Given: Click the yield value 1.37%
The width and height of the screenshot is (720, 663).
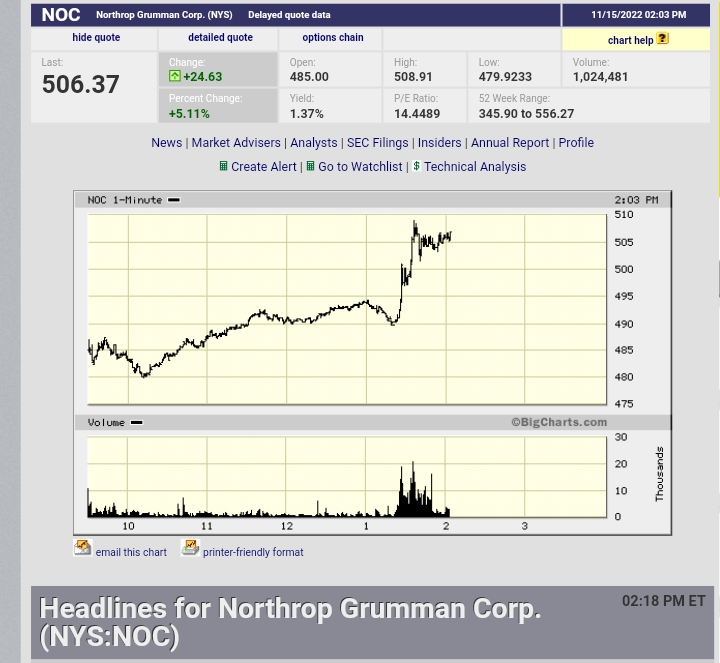Looking at the screenshot, I should tap(306, 113).
